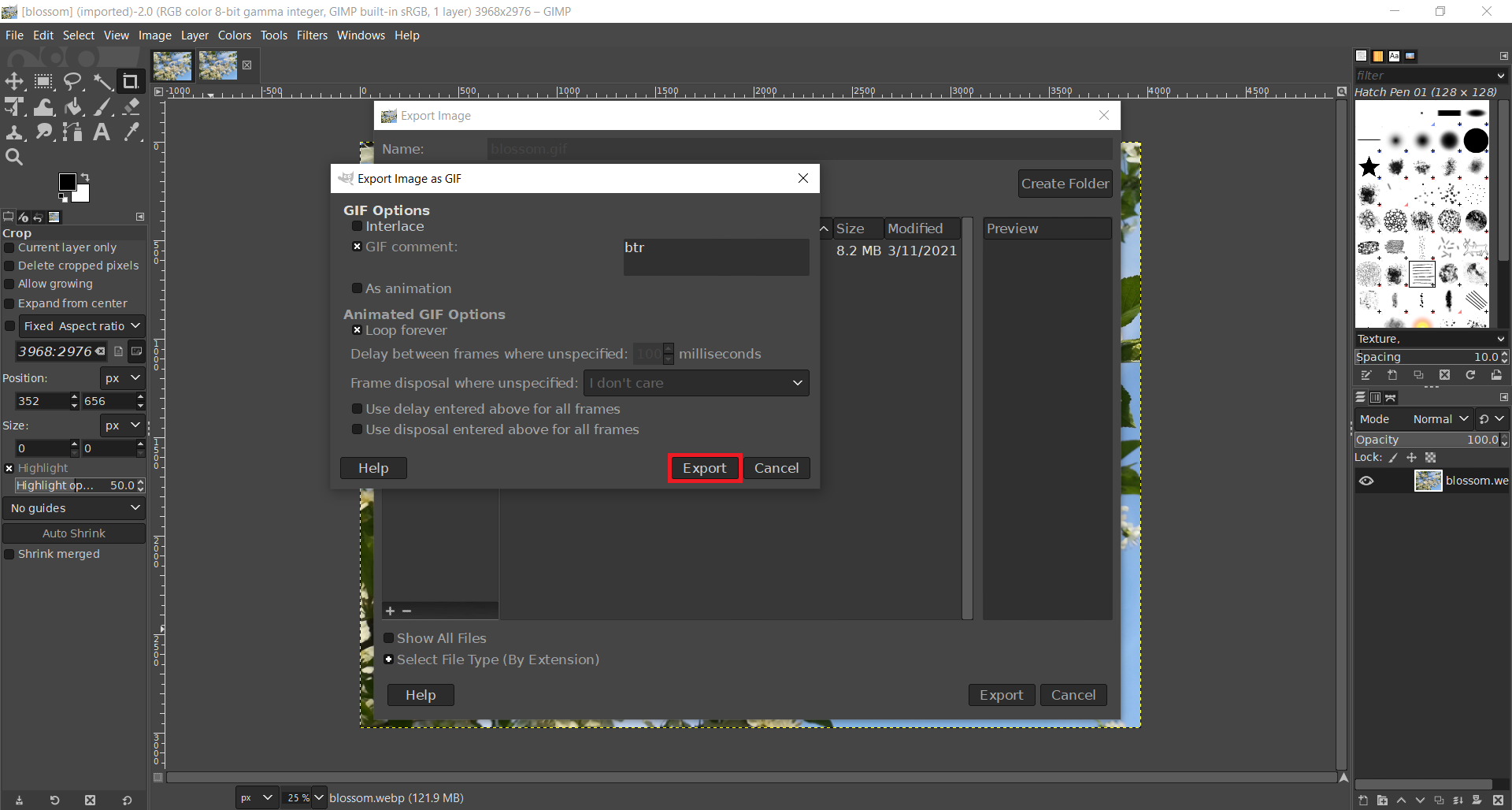This screenshot has width=1512, height=810.
Task: Click Export in the GIF dialog
Action: (704, 468)
